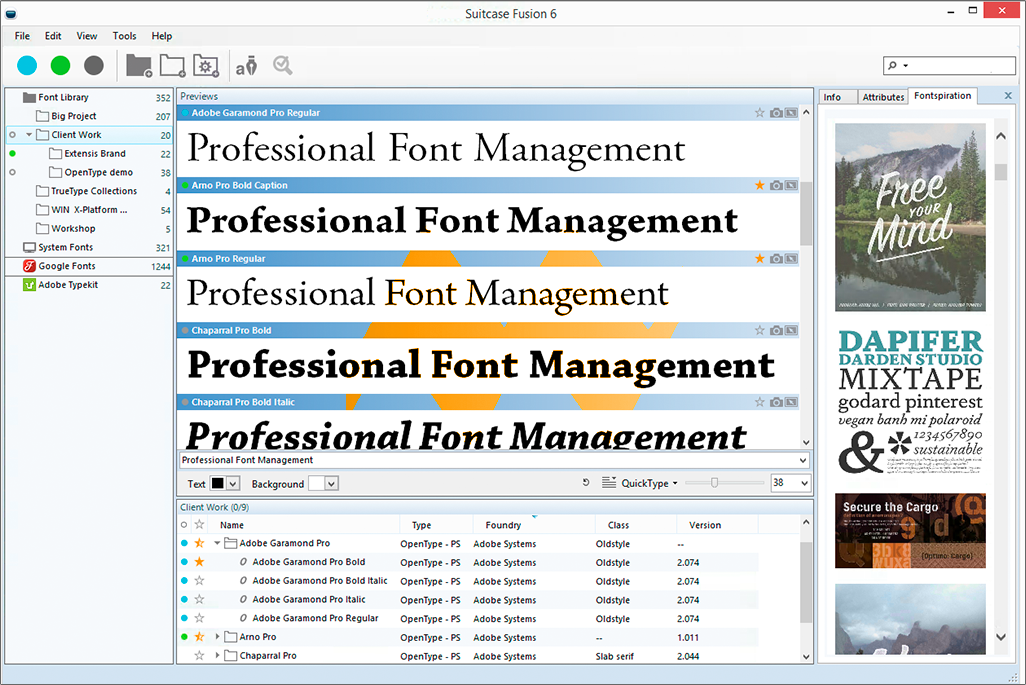The image size is (1026, 685).
Task: Click the gray deactivate circle button
Action: [x=94, y=65]
